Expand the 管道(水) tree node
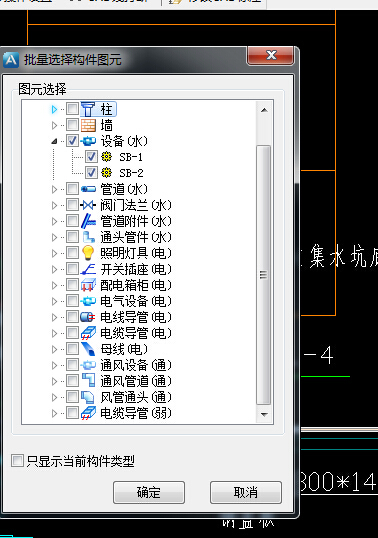 54,189
